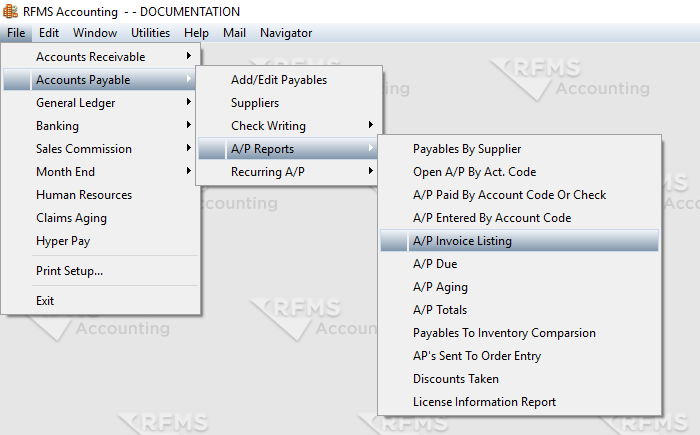Click Exit in the File menu

[101, 301]
